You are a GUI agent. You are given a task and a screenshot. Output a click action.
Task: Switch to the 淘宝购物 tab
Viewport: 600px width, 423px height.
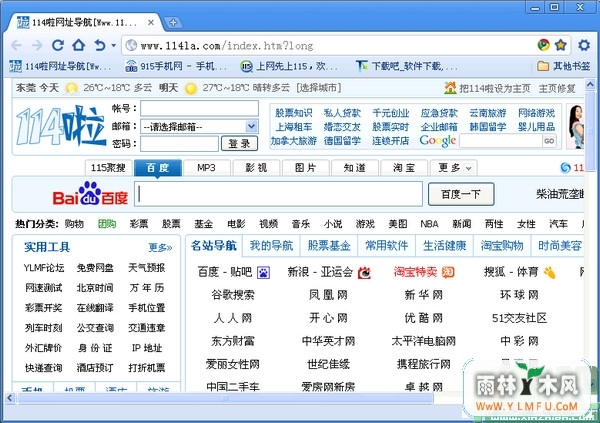click(502, 245)
